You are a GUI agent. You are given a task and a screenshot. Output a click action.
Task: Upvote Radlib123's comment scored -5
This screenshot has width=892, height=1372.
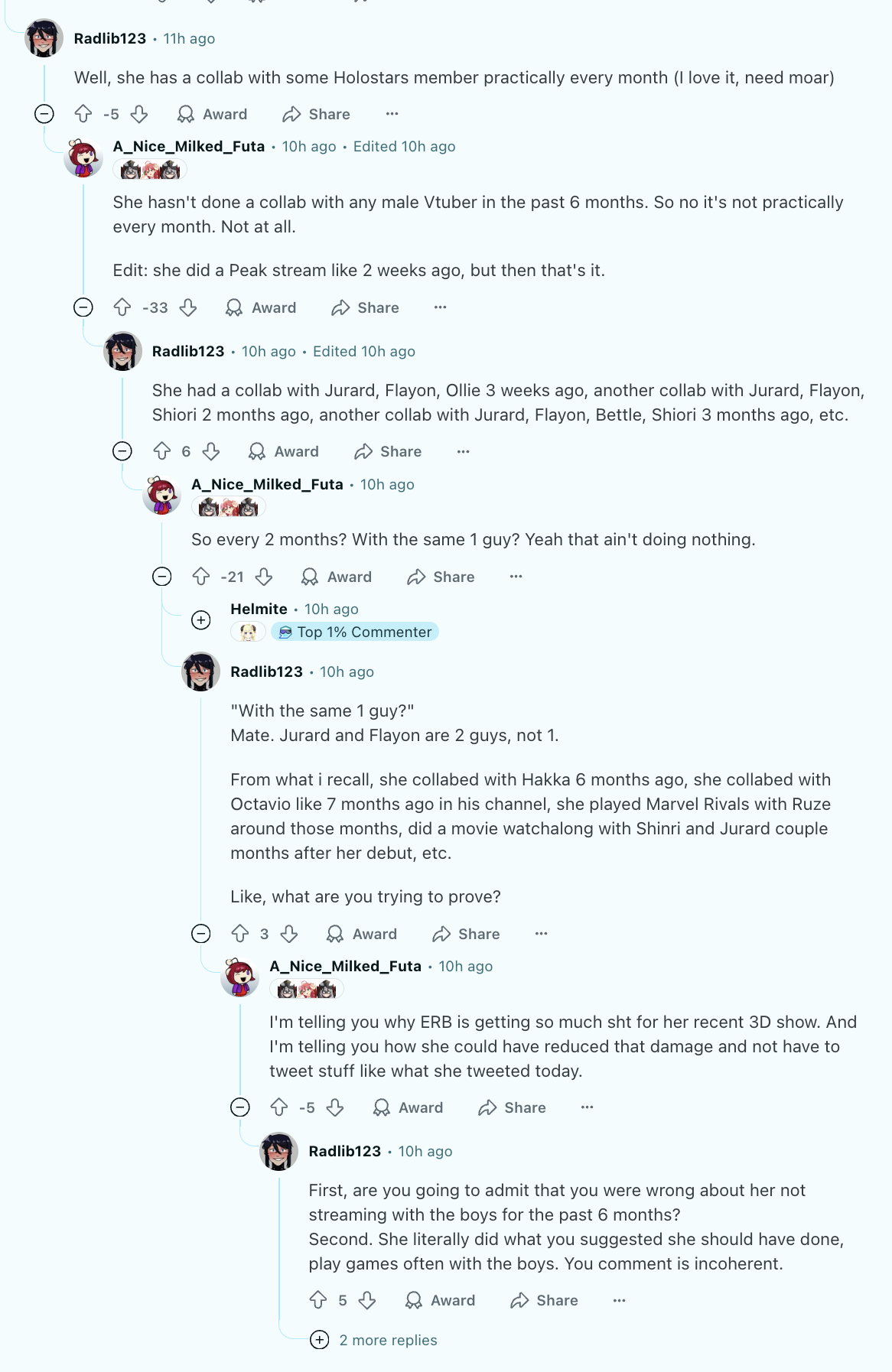tap(83, 114)
